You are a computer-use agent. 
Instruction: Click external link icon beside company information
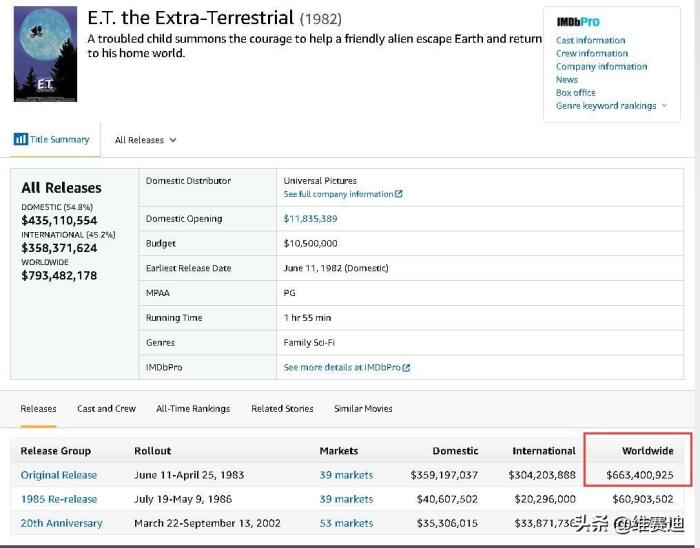pos(399,194)
